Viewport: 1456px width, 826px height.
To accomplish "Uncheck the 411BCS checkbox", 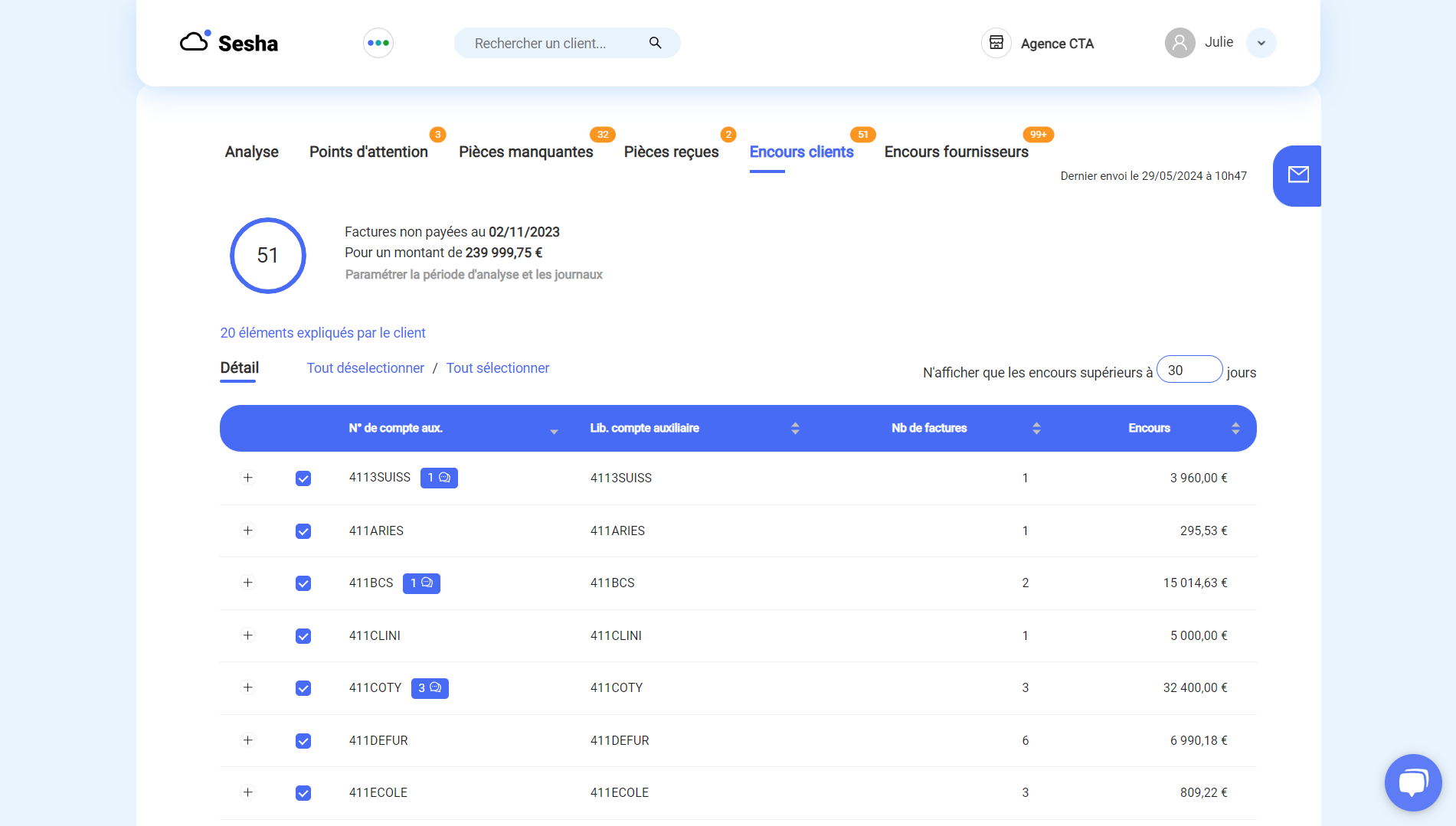I will [303, 583].
